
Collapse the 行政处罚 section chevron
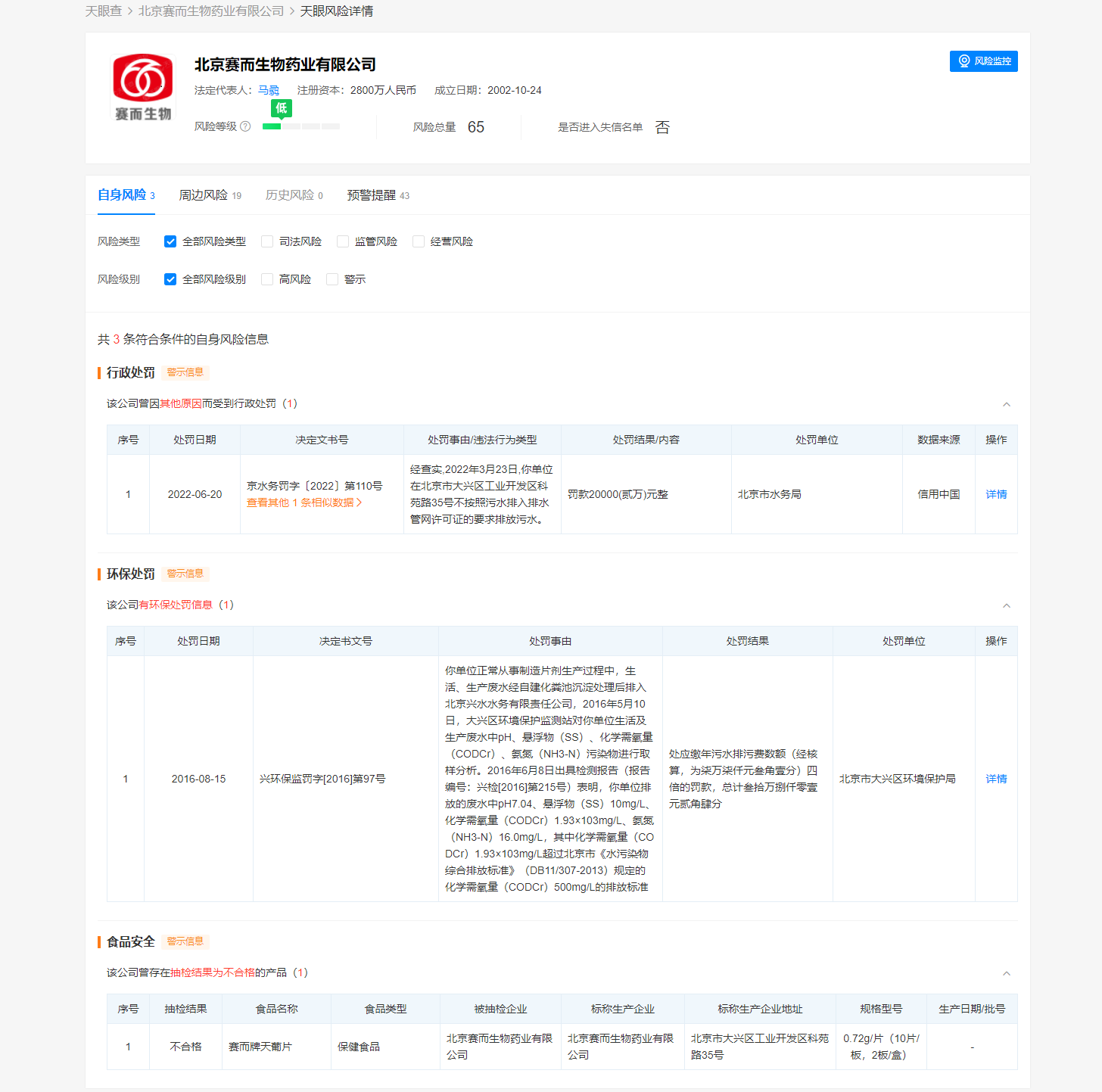[x=1007, y=404]
